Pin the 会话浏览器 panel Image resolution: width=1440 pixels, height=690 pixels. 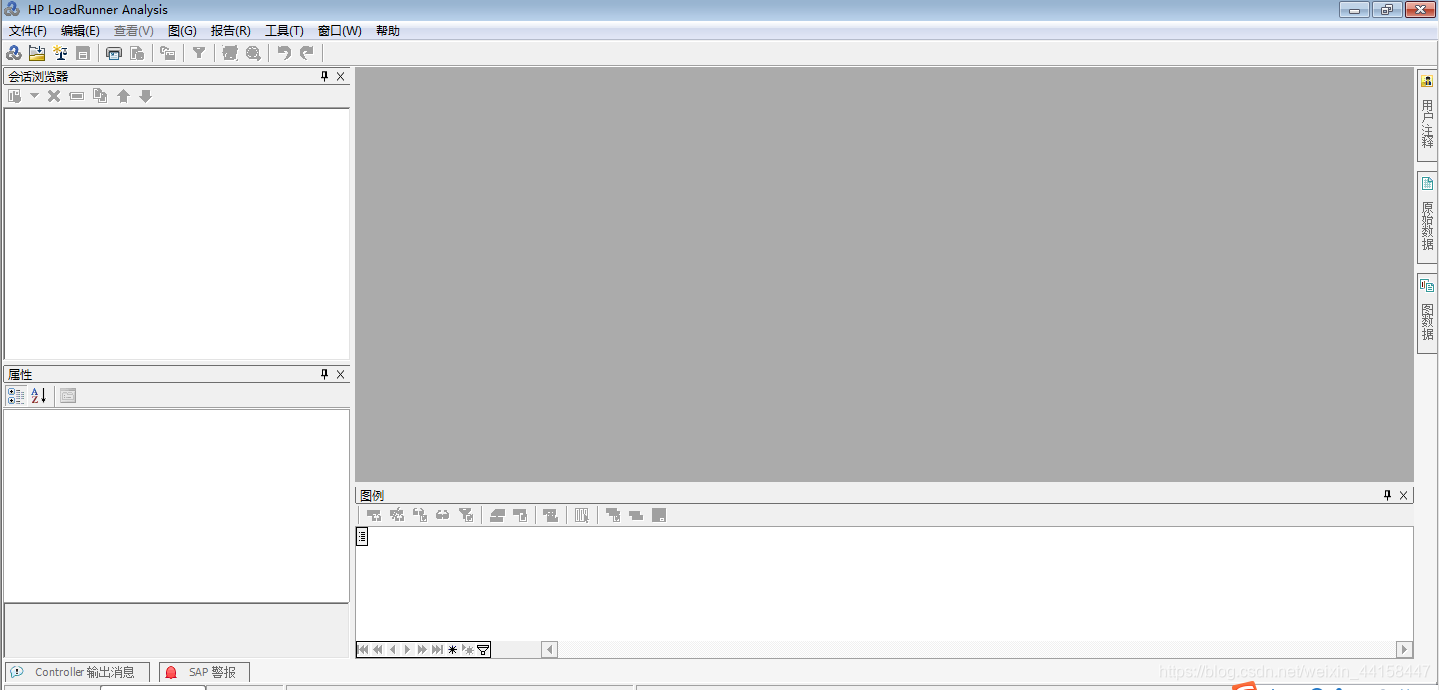point(324,77)
